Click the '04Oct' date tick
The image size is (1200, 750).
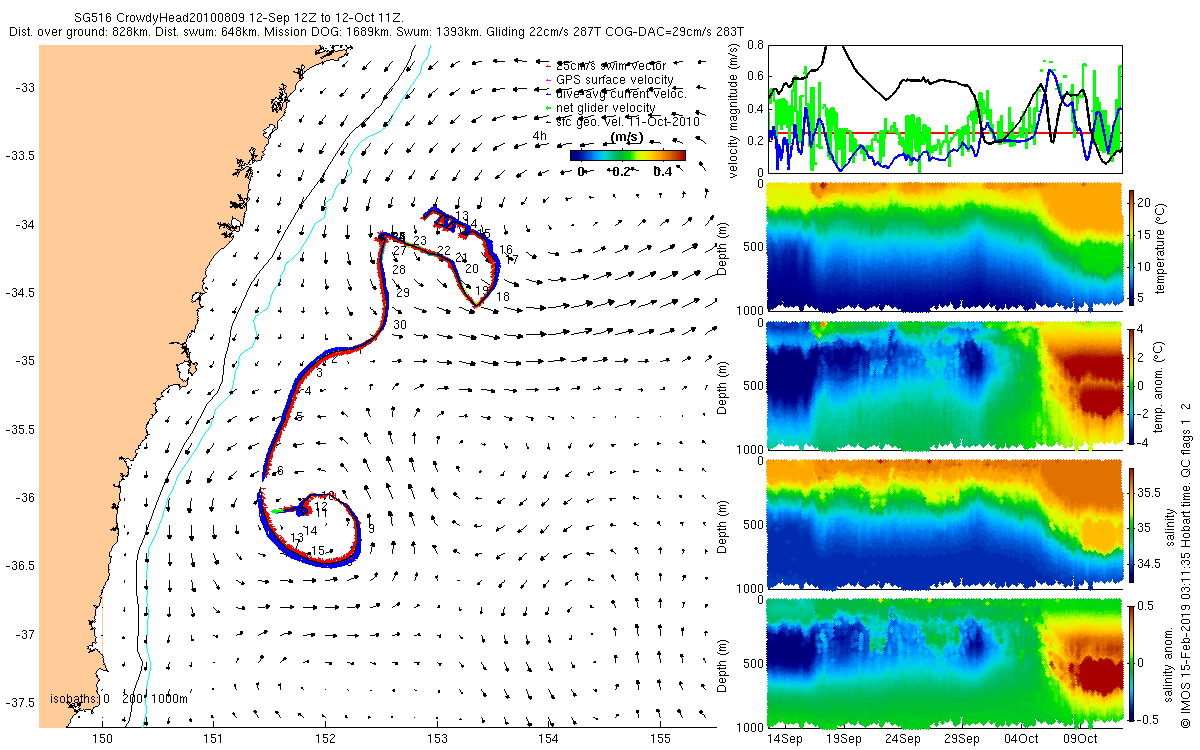[x=1020, y=740]
